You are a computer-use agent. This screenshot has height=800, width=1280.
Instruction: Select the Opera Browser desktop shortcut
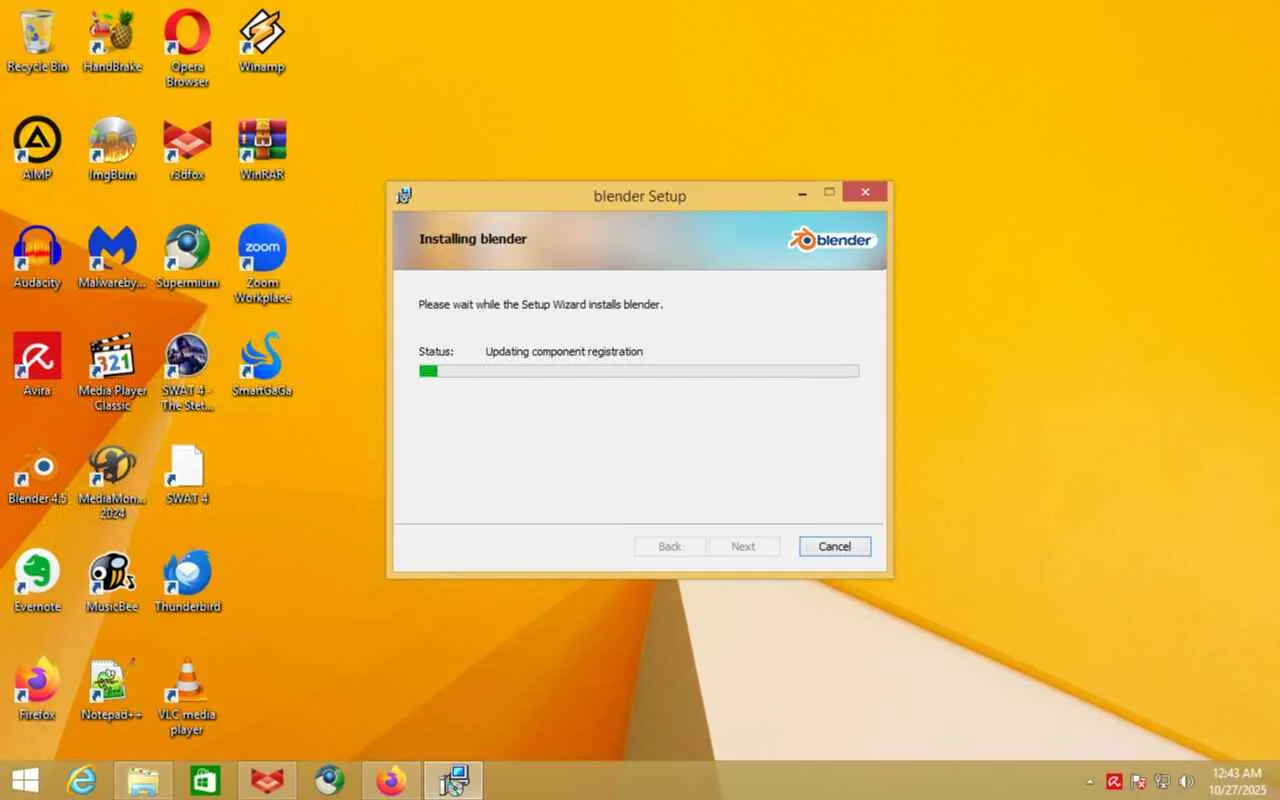coord(187,48)
